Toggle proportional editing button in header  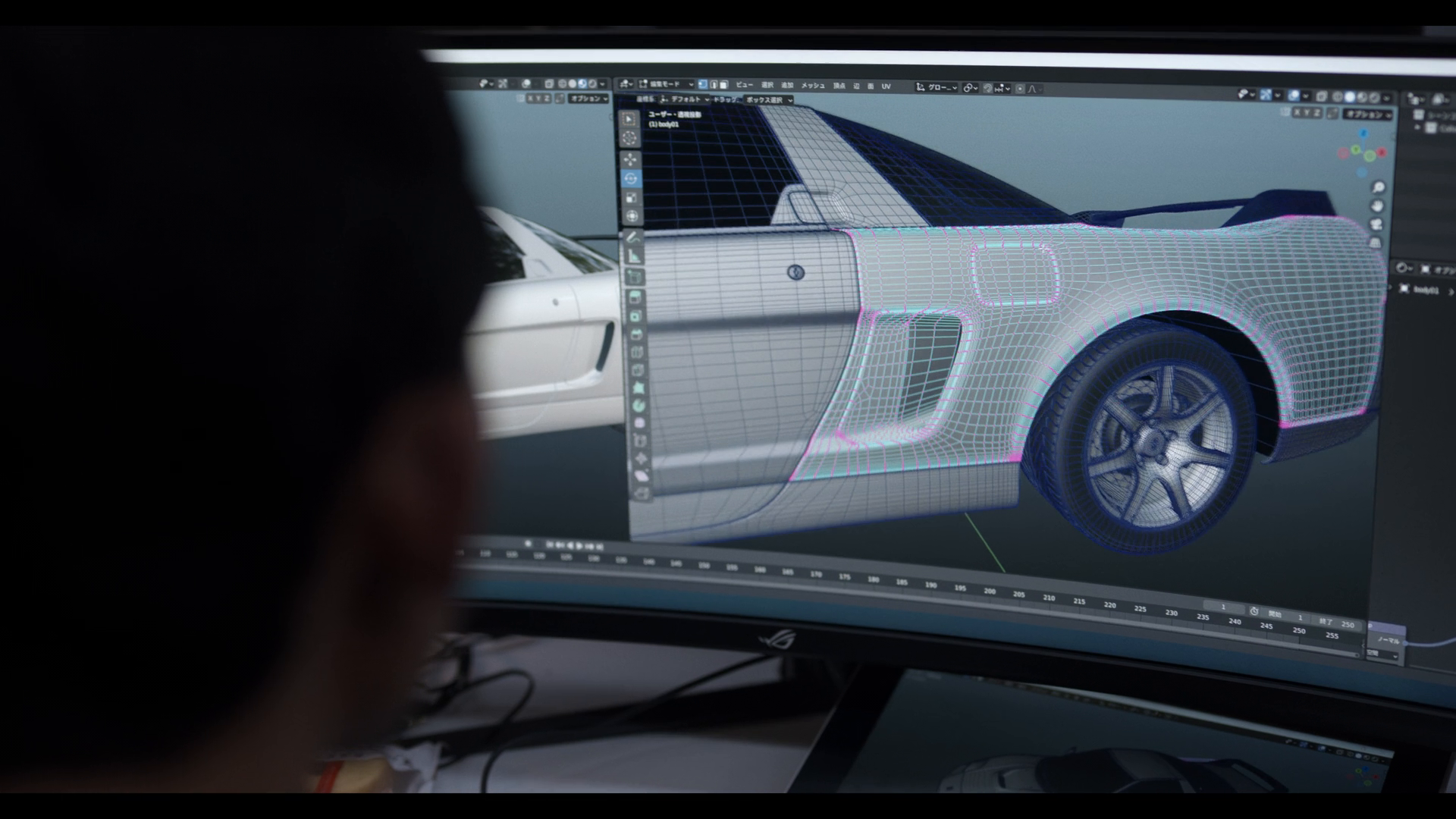pos(1020,89)
